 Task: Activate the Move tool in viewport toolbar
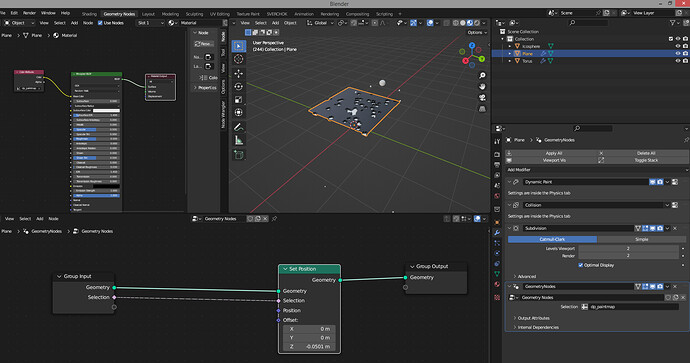(239, 73)
